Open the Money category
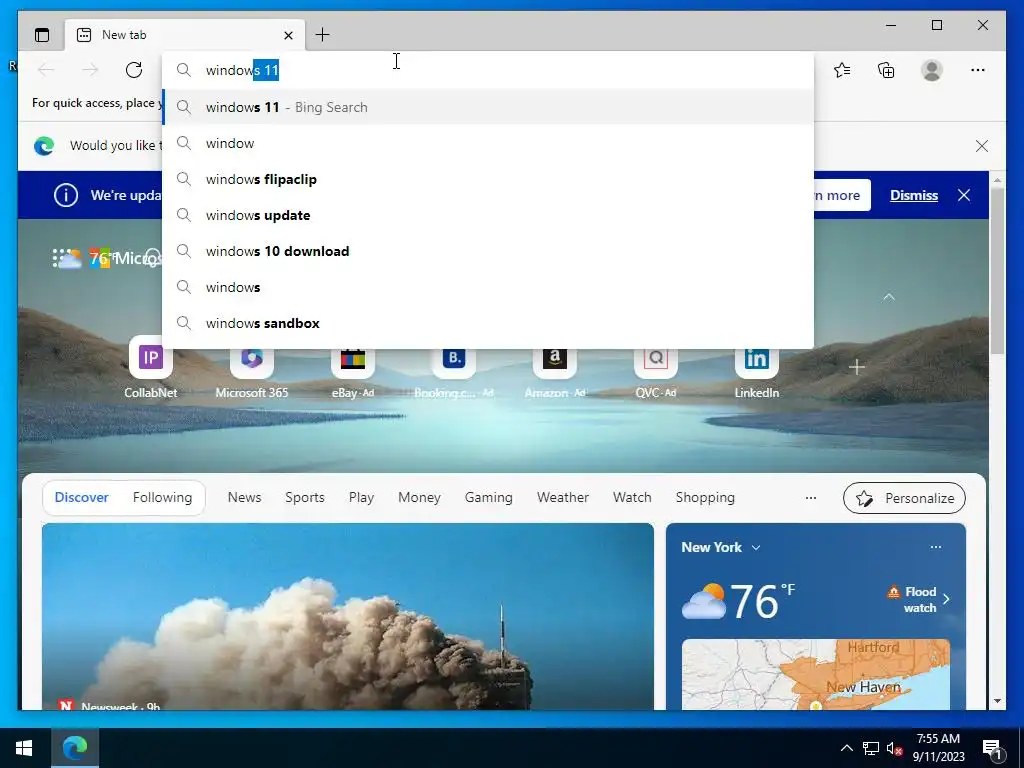Image resolution: width=1024 pixels, height=768 pixels. pos(419,498)
